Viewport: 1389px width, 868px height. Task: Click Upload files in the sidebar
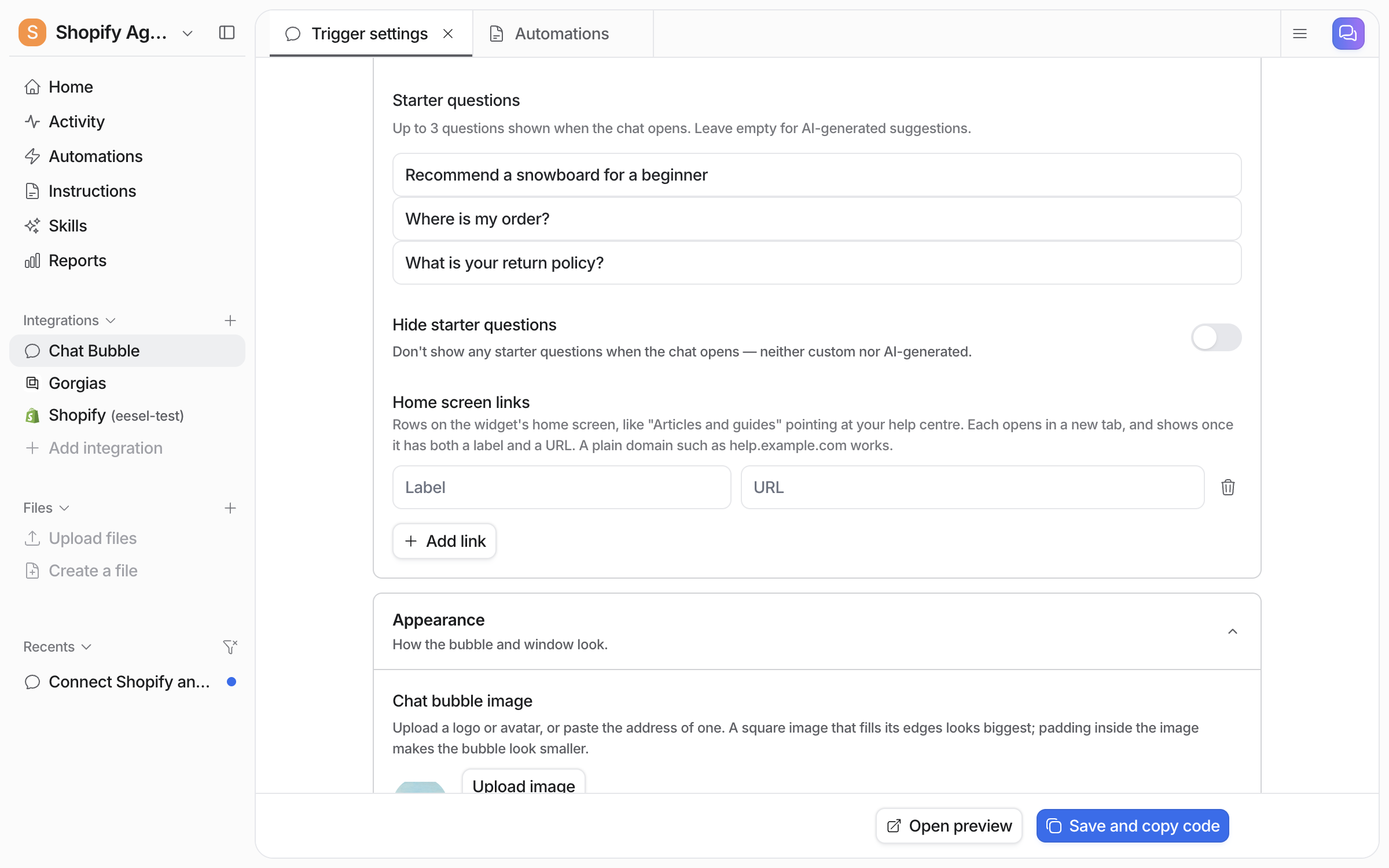(x=127, y=538)
